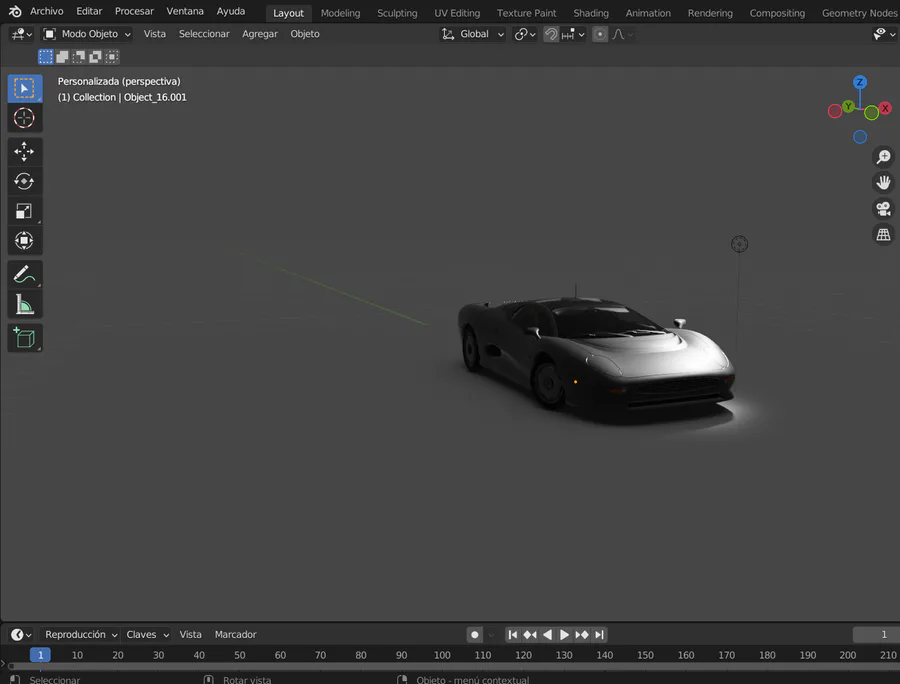Select the Add Cube tool
This screenshot has height=684, width=900.
click(x=25, y=338)
